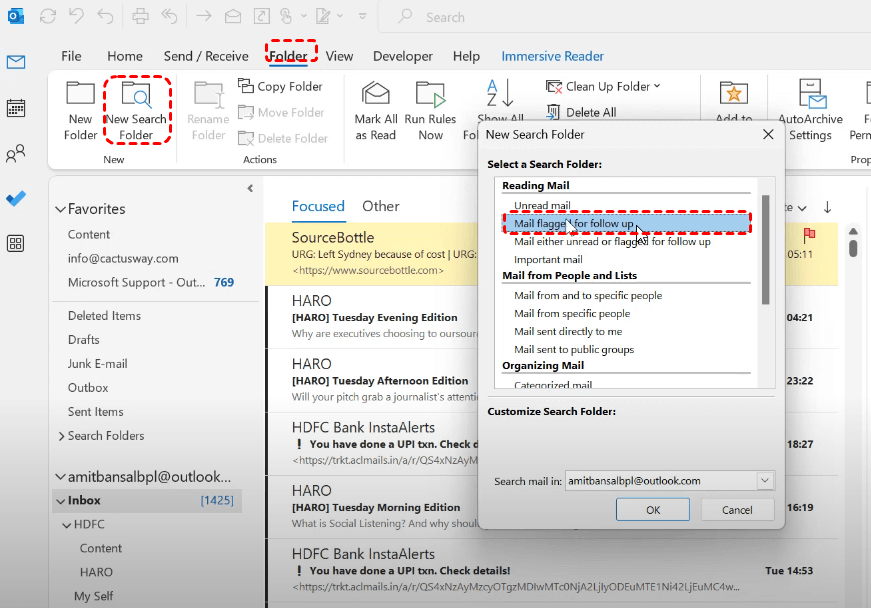The height and width of the screenshot is (608, 871).
Task: Open AutoArchive Settings
Action: pyautogui.click(x=810, y=110)
